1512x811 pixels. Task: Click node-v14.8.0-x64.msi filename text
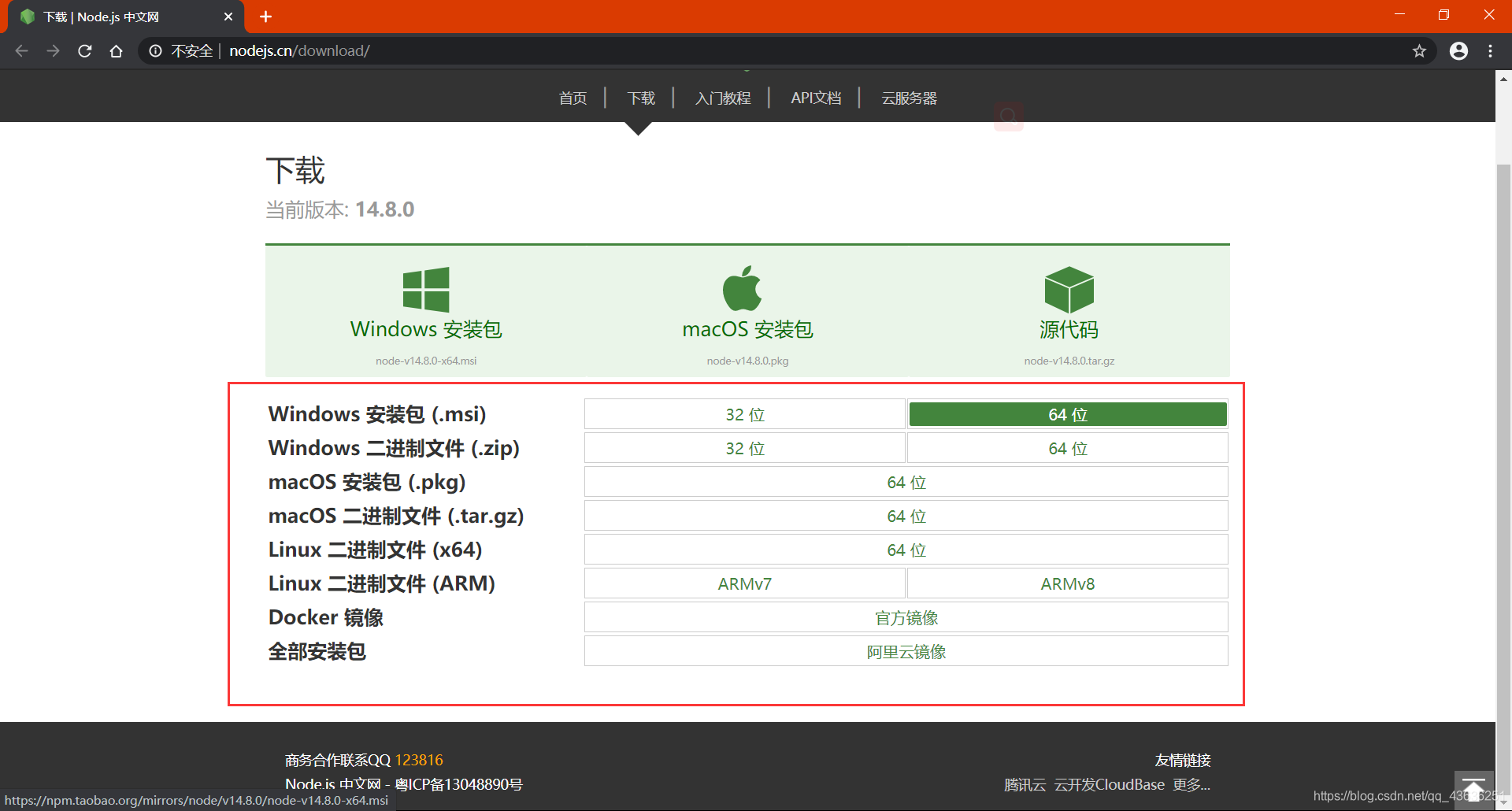pyautogui.click(x=426, y=361)
